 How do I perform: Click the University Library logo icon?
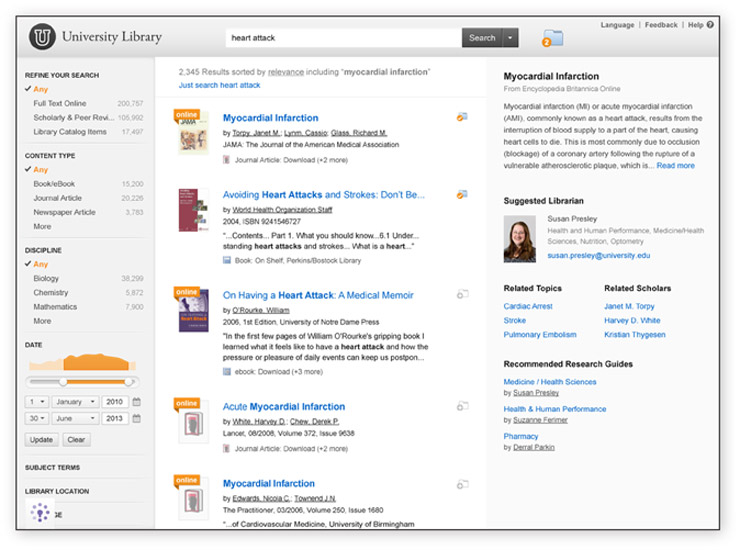42,36
